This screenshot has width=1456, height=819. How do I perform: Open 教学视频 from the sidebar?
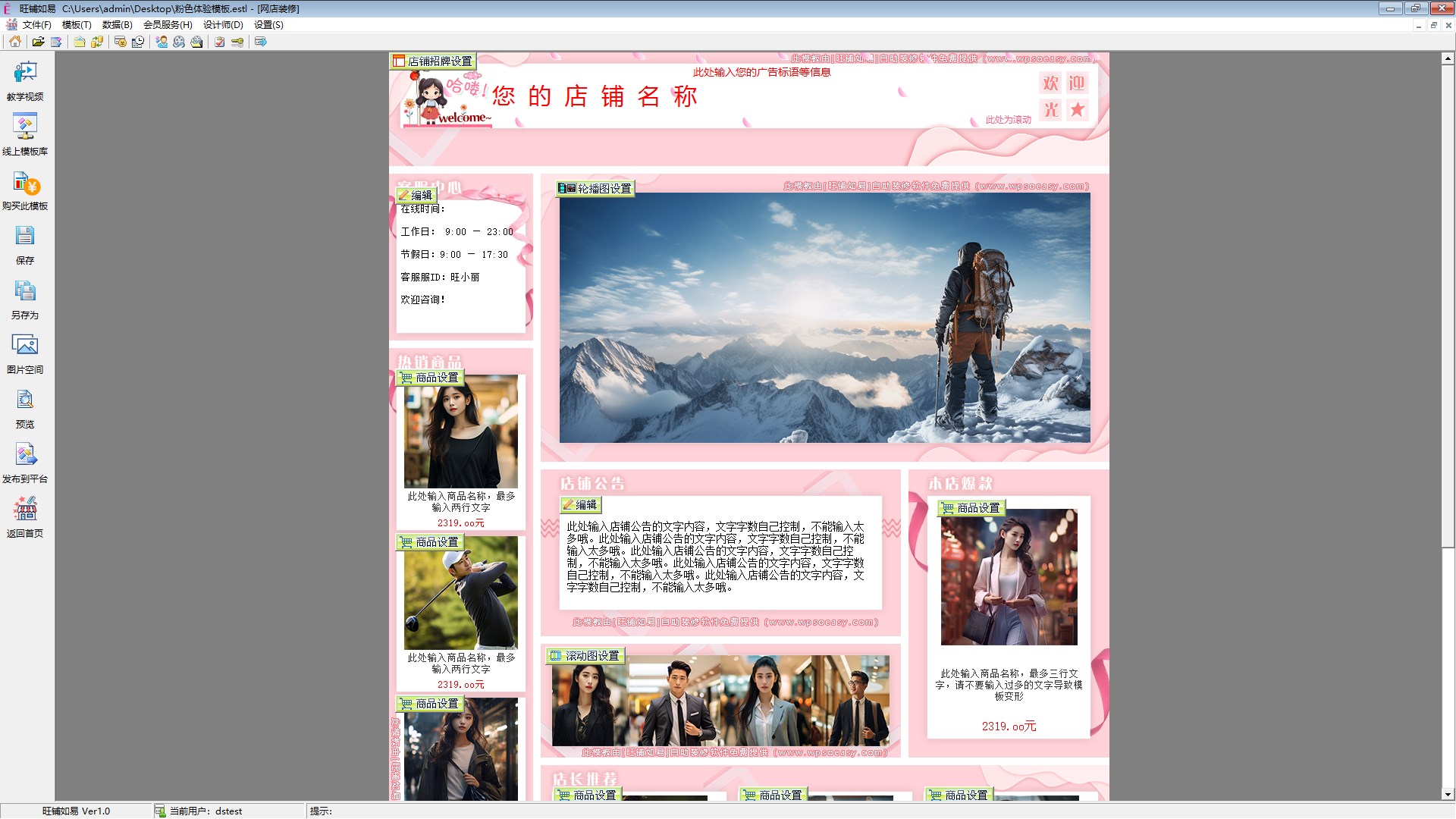[25, 80]
